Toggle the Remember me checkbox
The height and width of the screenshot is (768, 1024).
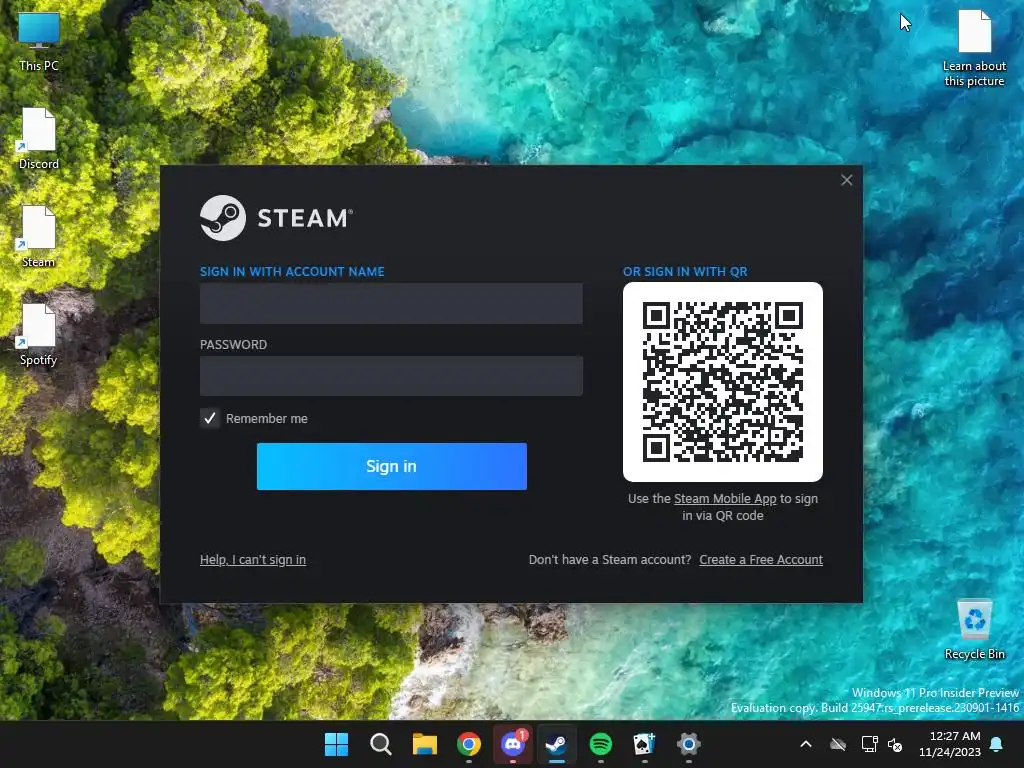(210, 418)
